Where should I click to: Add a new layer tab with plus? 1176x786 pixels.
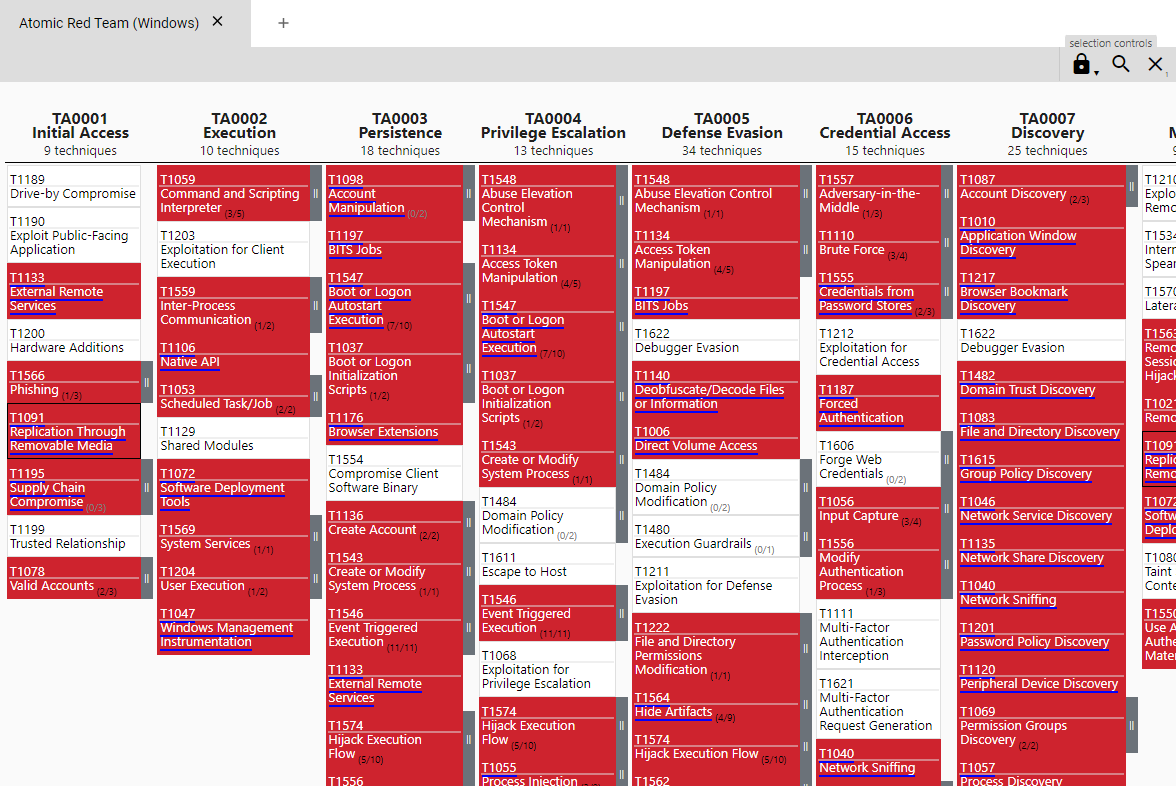click(283, 23)
